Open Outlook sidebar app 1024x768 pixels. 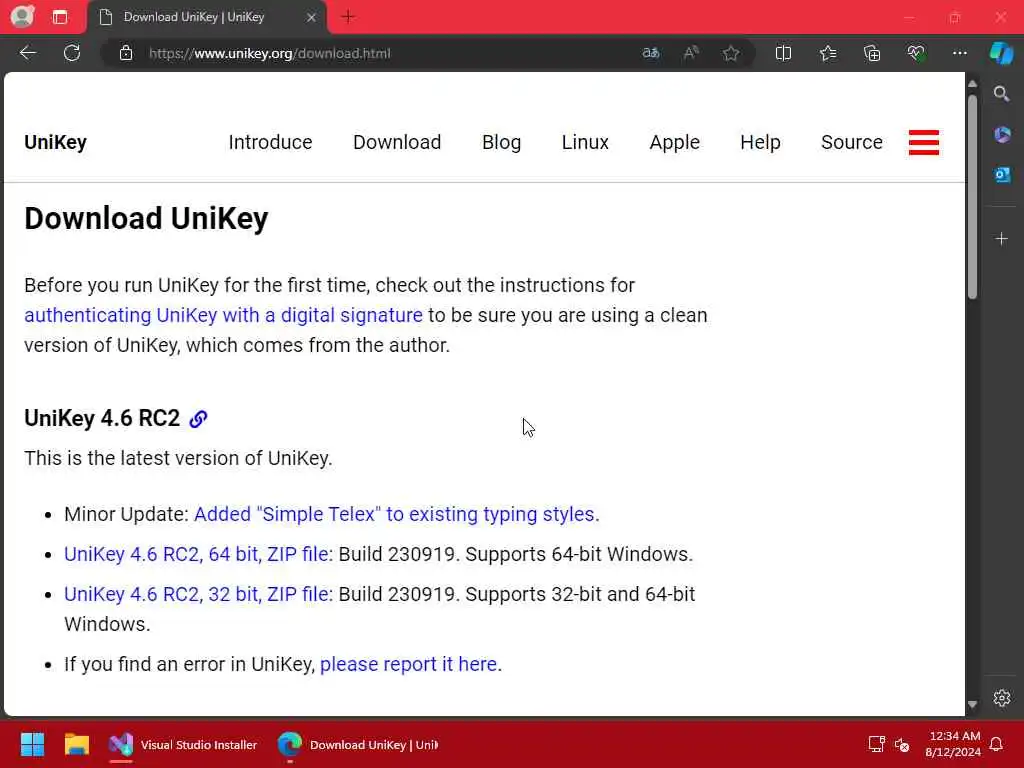point(1002,175)
